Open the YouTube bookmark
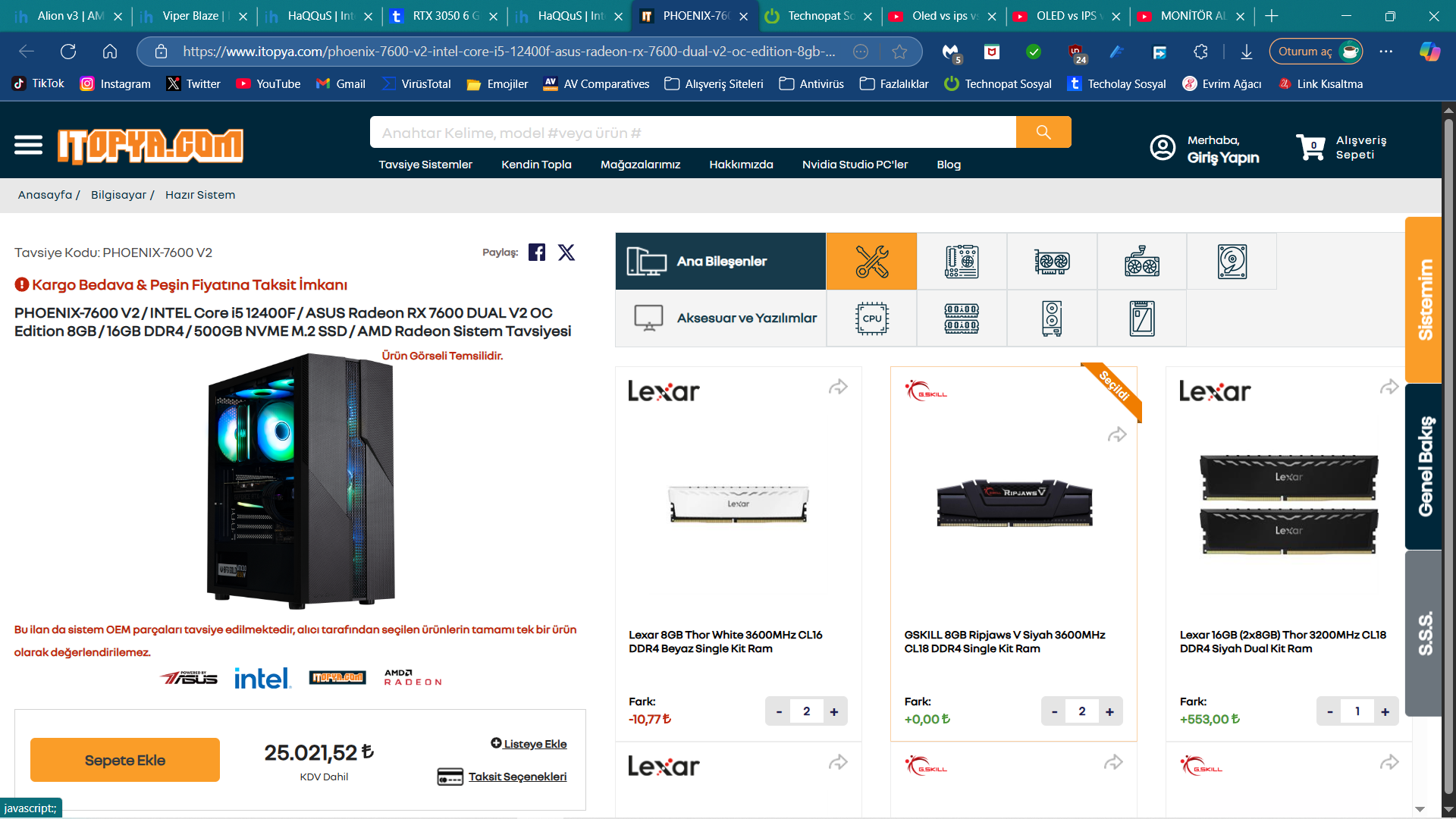The height and width of the screenshot is (819, 1456). pos(268,84)
